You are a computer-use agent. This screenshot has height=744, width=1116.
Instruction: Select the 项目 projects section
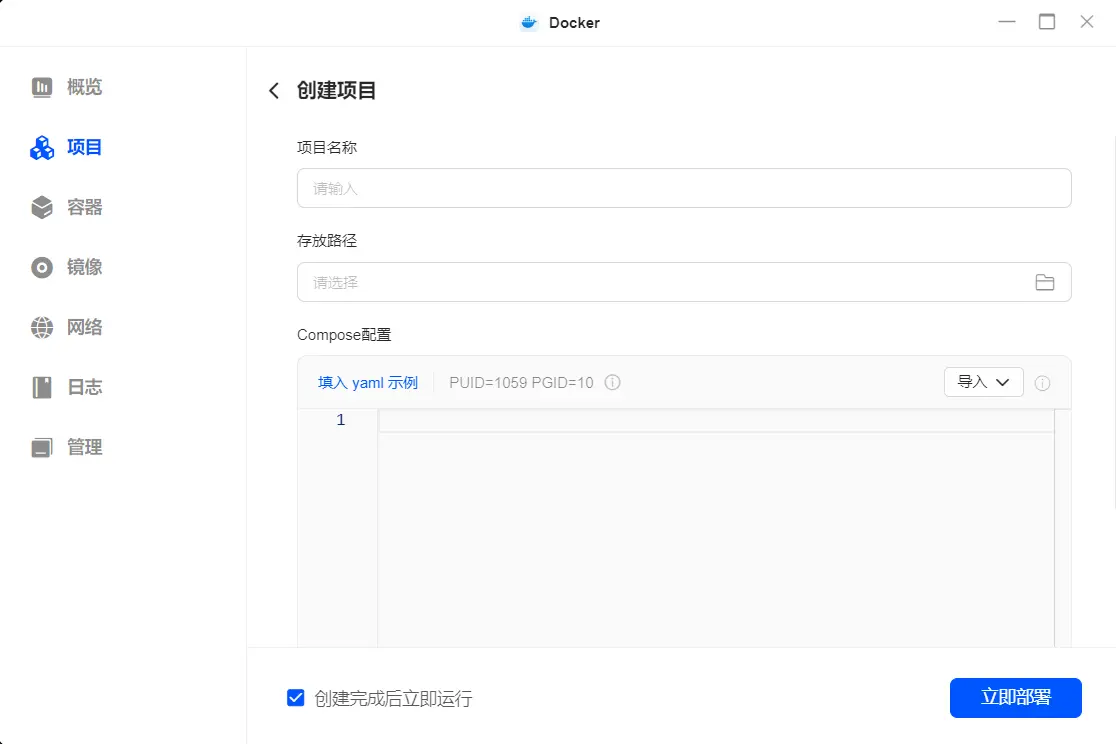65,147
